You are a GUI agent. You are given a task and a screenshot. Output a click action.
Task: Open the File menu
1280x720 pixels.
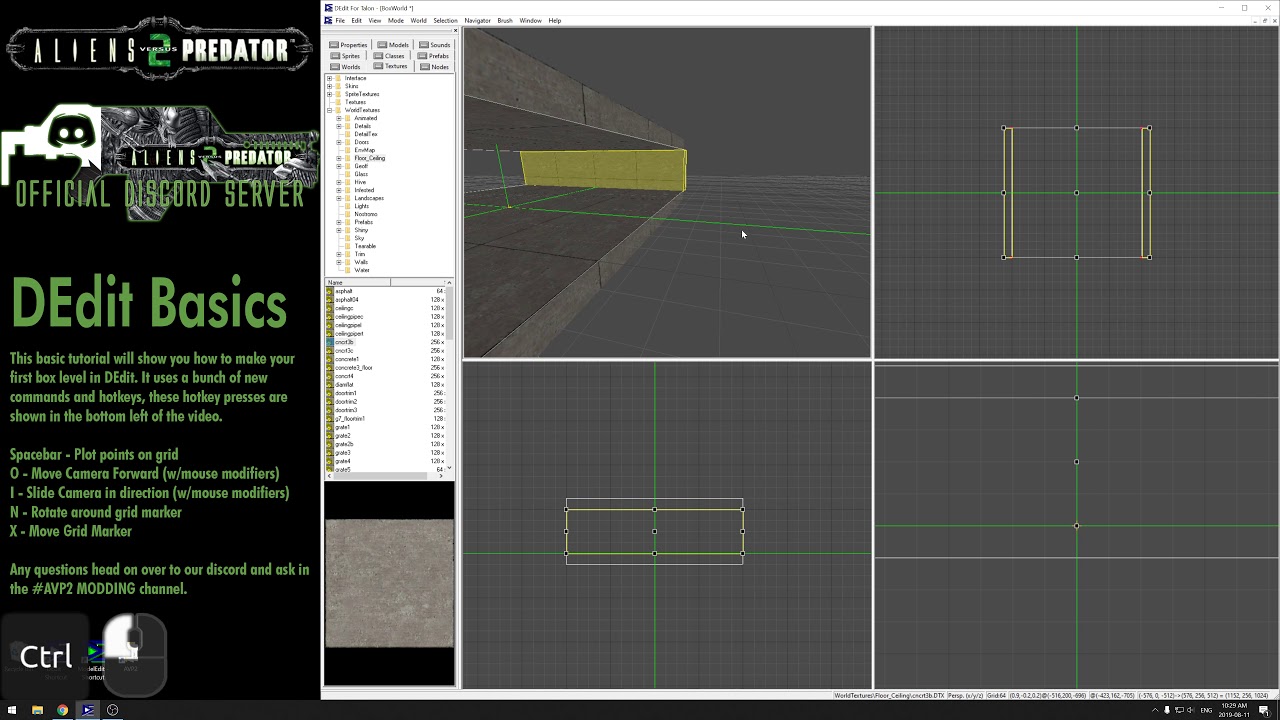[340, 20]
